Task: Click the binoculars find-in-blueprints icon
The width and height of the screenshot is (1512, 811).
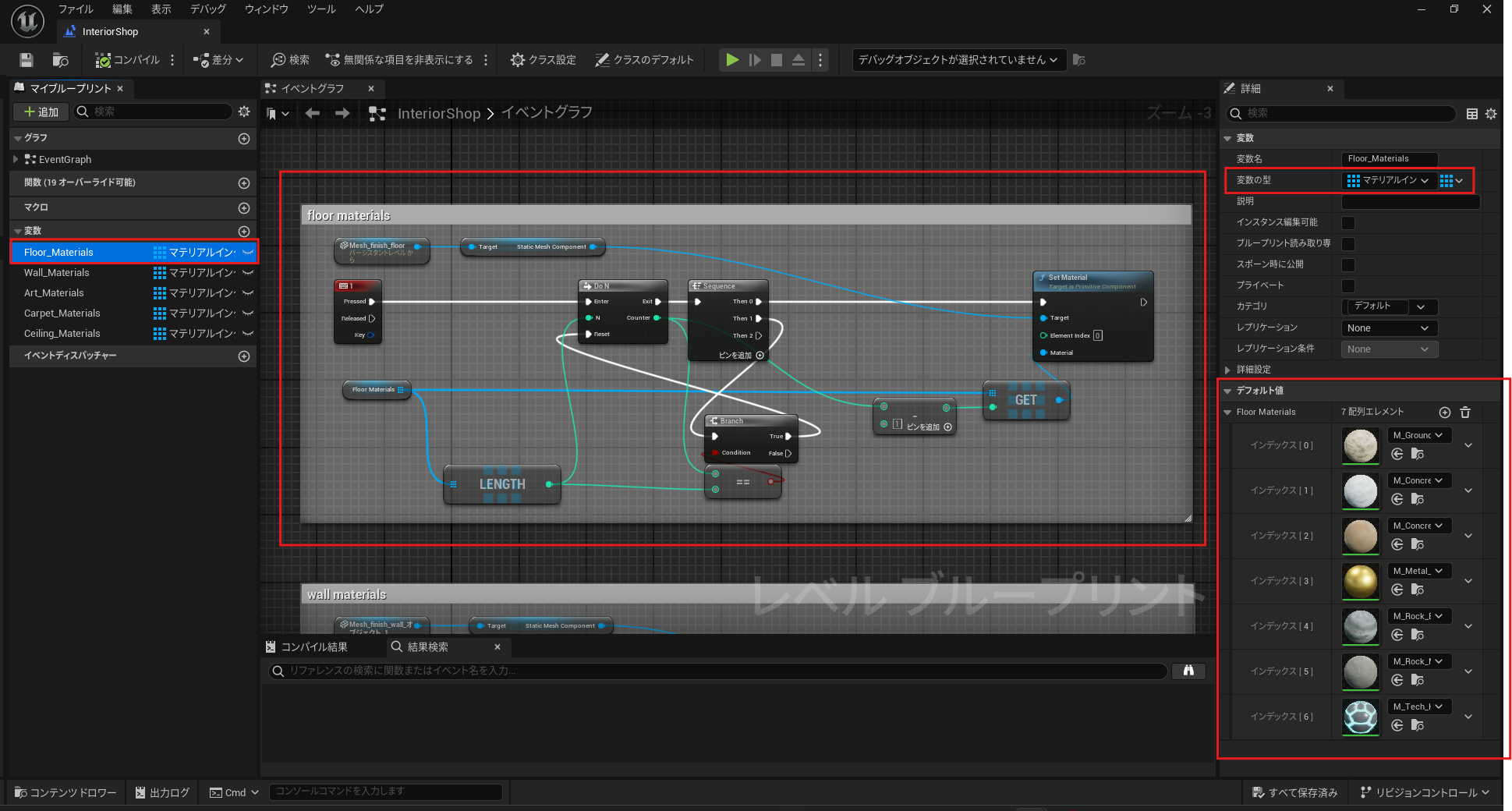Action: click(1188, 671)
